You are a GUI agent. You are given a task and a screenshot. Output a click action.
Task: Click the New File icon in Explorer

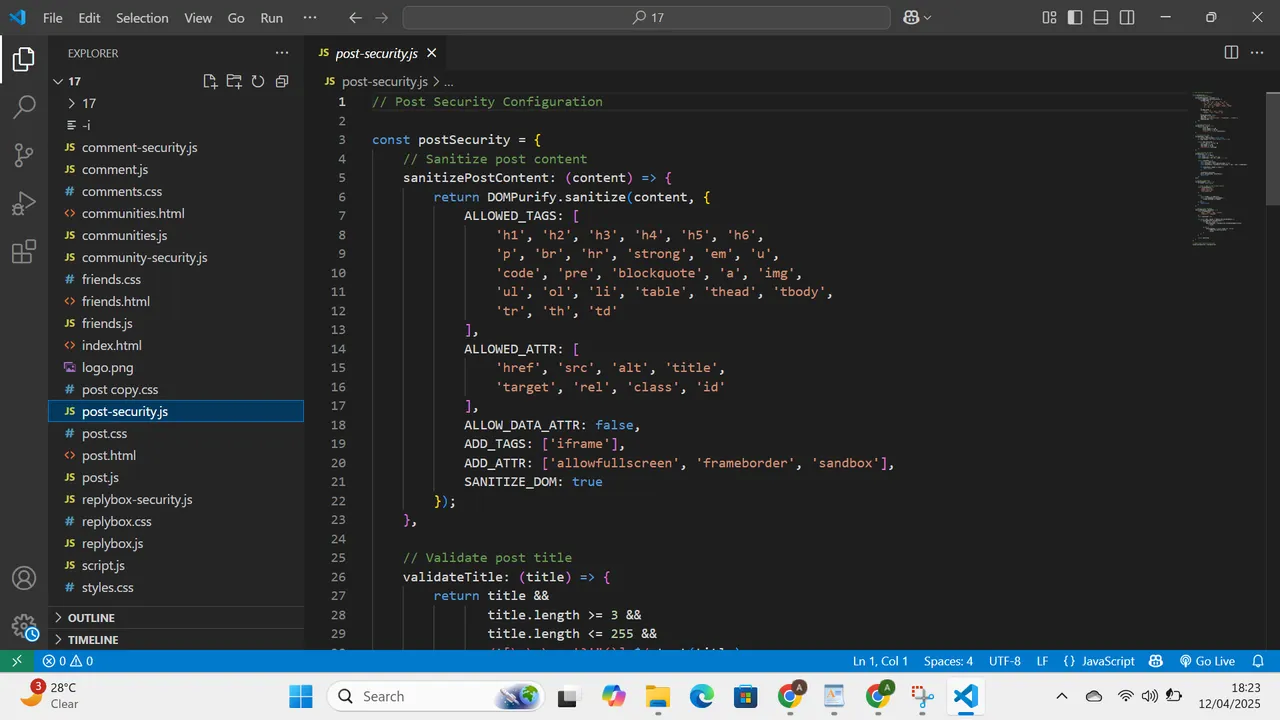point(210,82)
